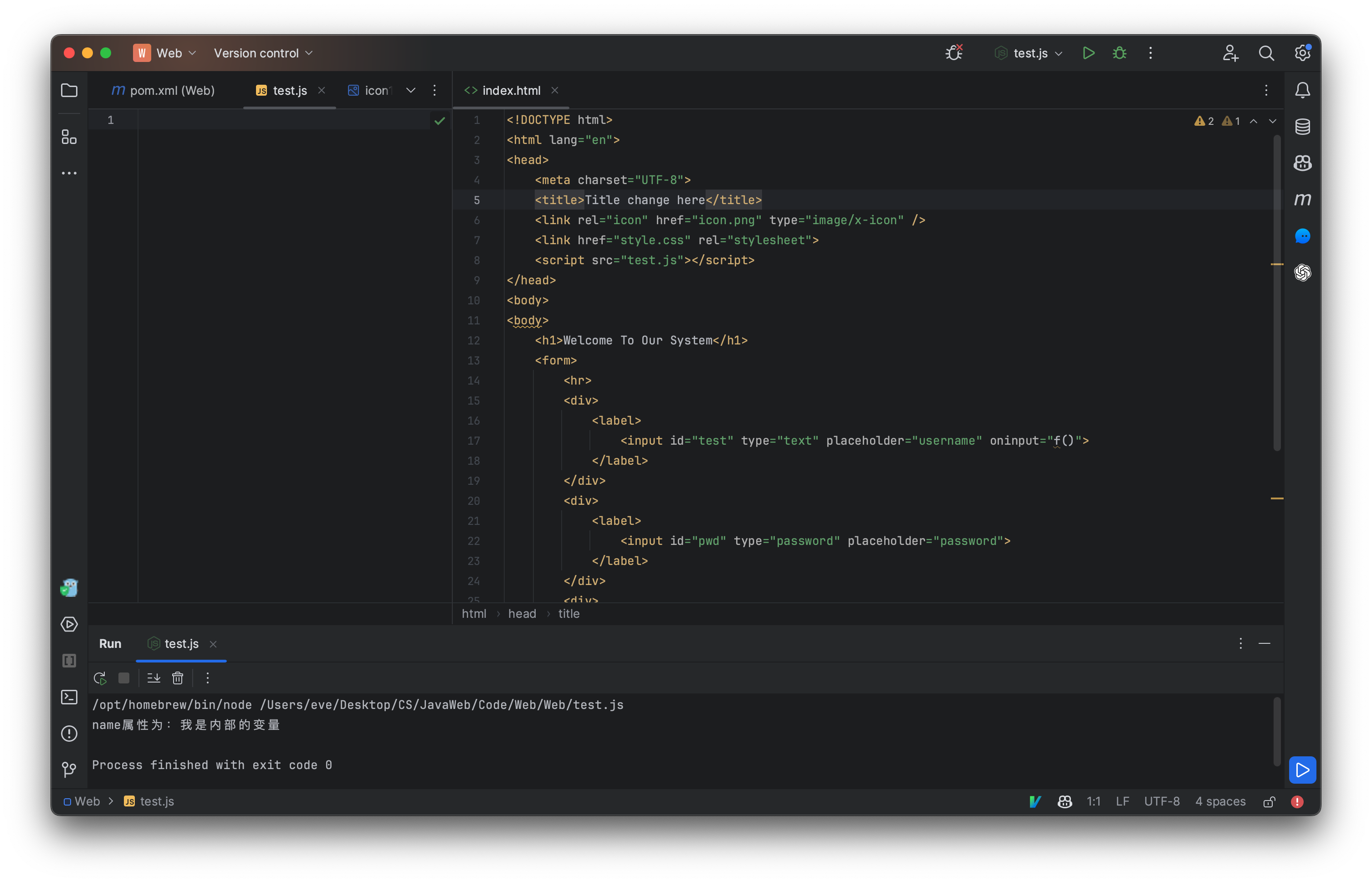Click the head breadcrumb
Viewport: 1372px width, 883px height.
click(x=522, y=614)
